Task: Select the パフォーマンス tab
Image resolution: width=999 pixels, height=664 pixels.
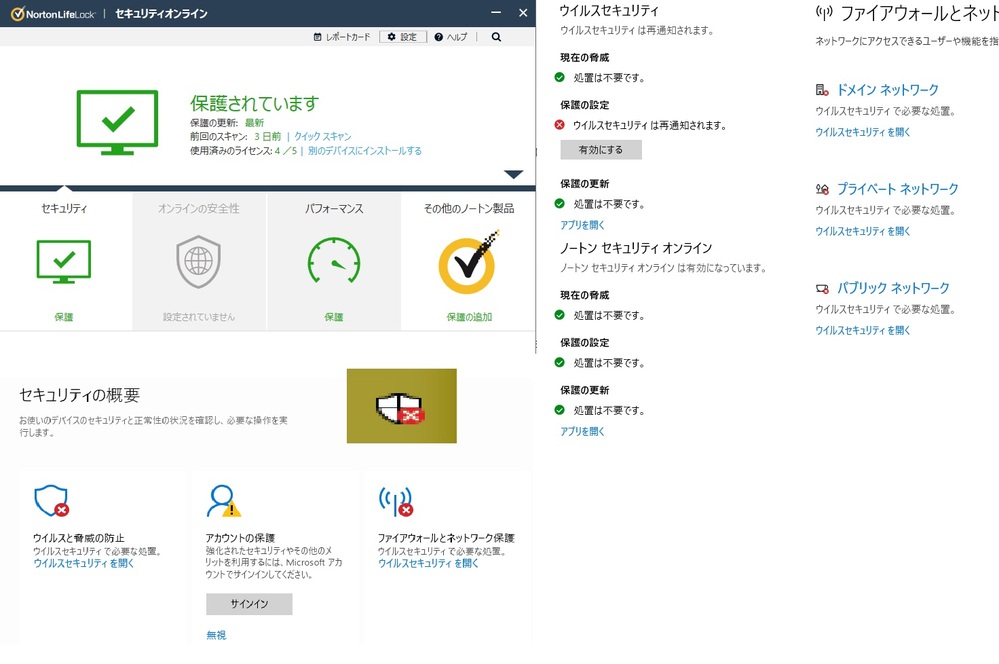Action: (334, 208)
